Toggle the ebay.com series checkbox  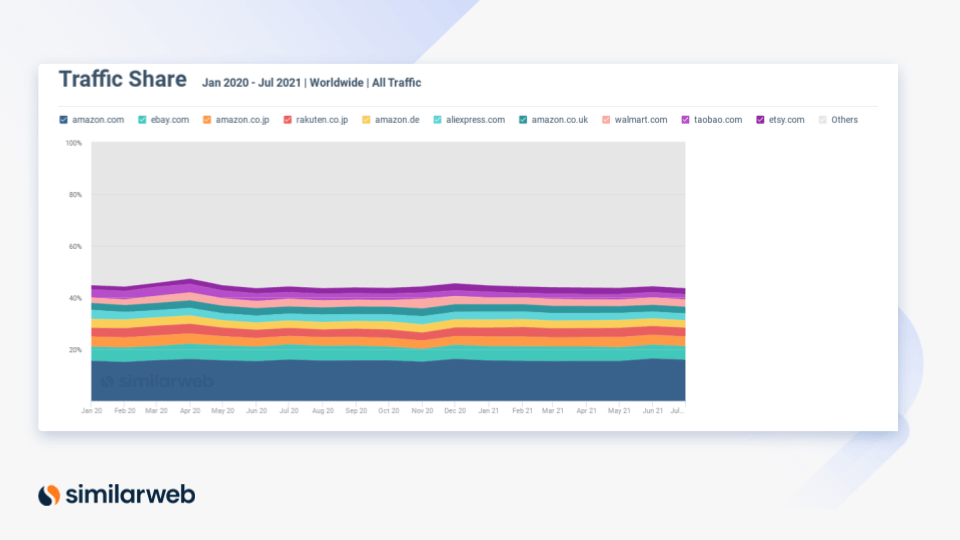pos(143,120)
